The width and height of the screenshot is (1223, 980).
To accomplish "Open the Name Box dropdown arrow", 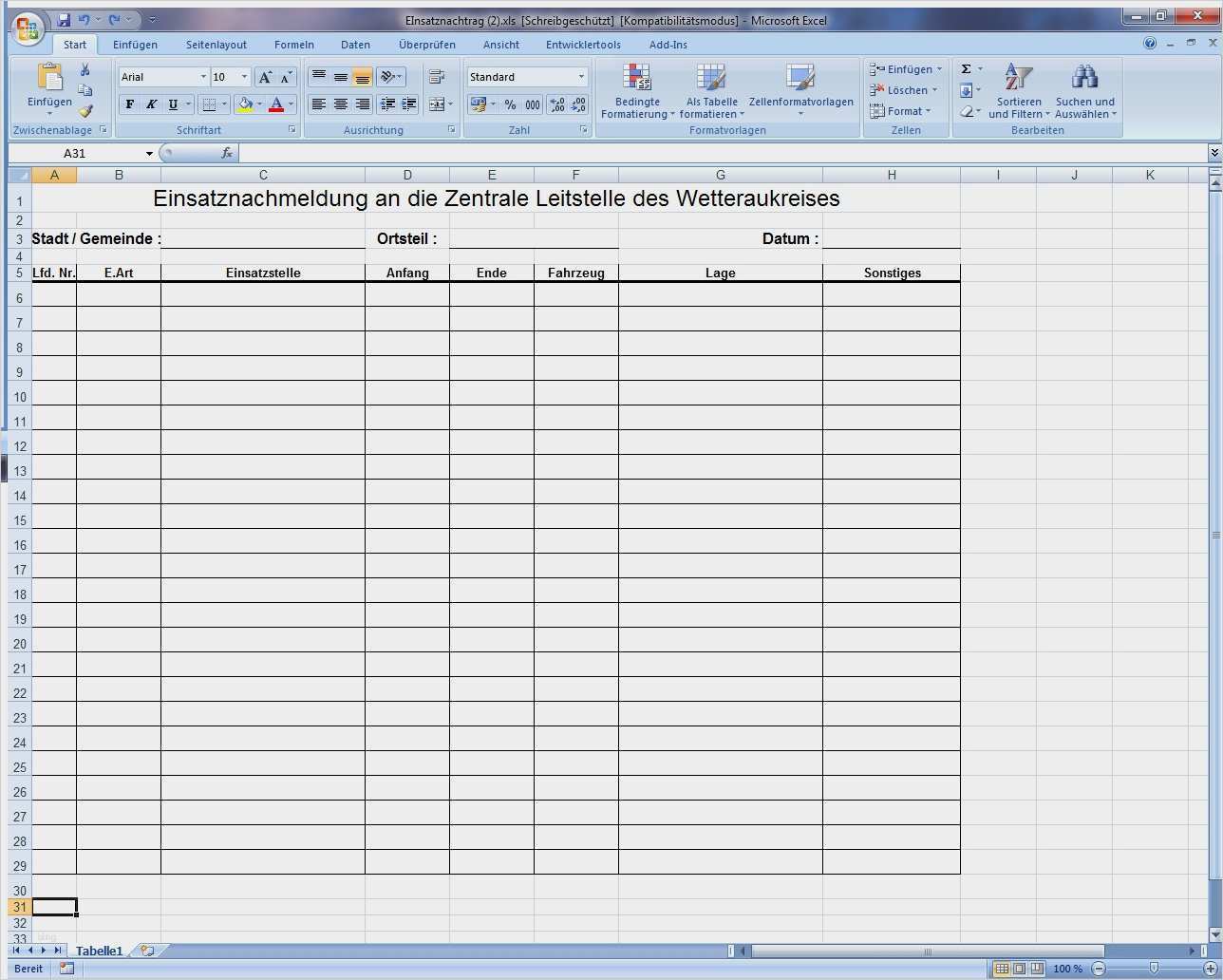I will pos(149,154).
